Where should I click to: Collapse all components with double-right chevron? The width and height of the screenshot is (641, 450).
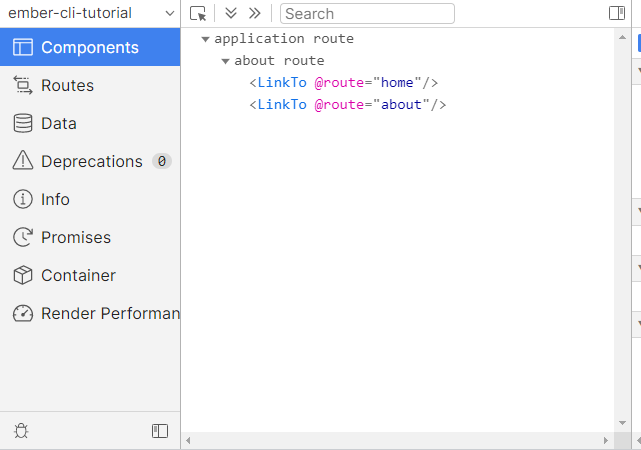pos(255,13)
